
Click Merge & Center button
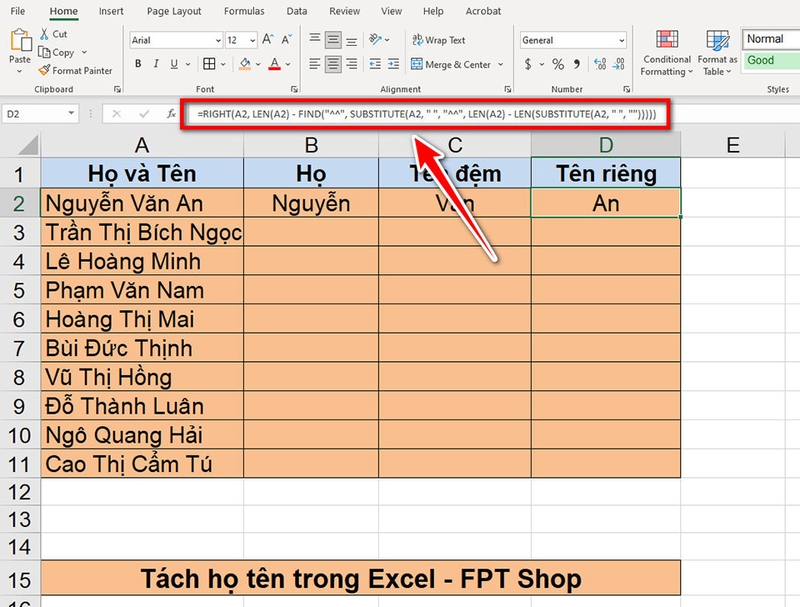451,64
